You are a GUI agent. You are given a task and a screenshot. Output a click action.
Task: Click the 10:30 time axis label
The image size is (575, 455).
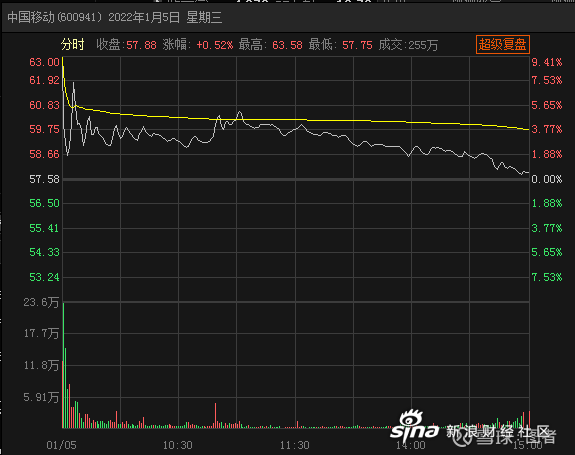tap(177, 445)
